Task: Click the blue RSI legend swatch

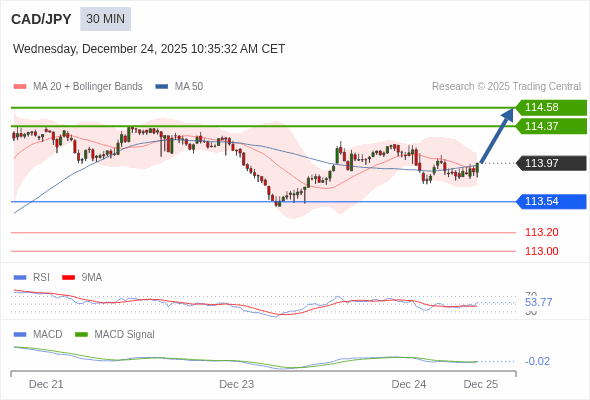Action: [x=20, y=278]
